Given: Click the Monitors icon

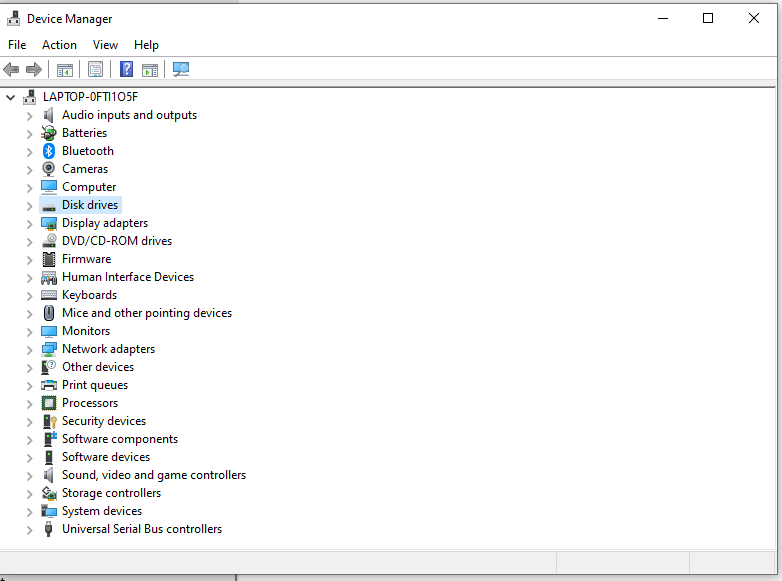Looking at the screenshot, I should pyautogui.click(x=48, y=331).
